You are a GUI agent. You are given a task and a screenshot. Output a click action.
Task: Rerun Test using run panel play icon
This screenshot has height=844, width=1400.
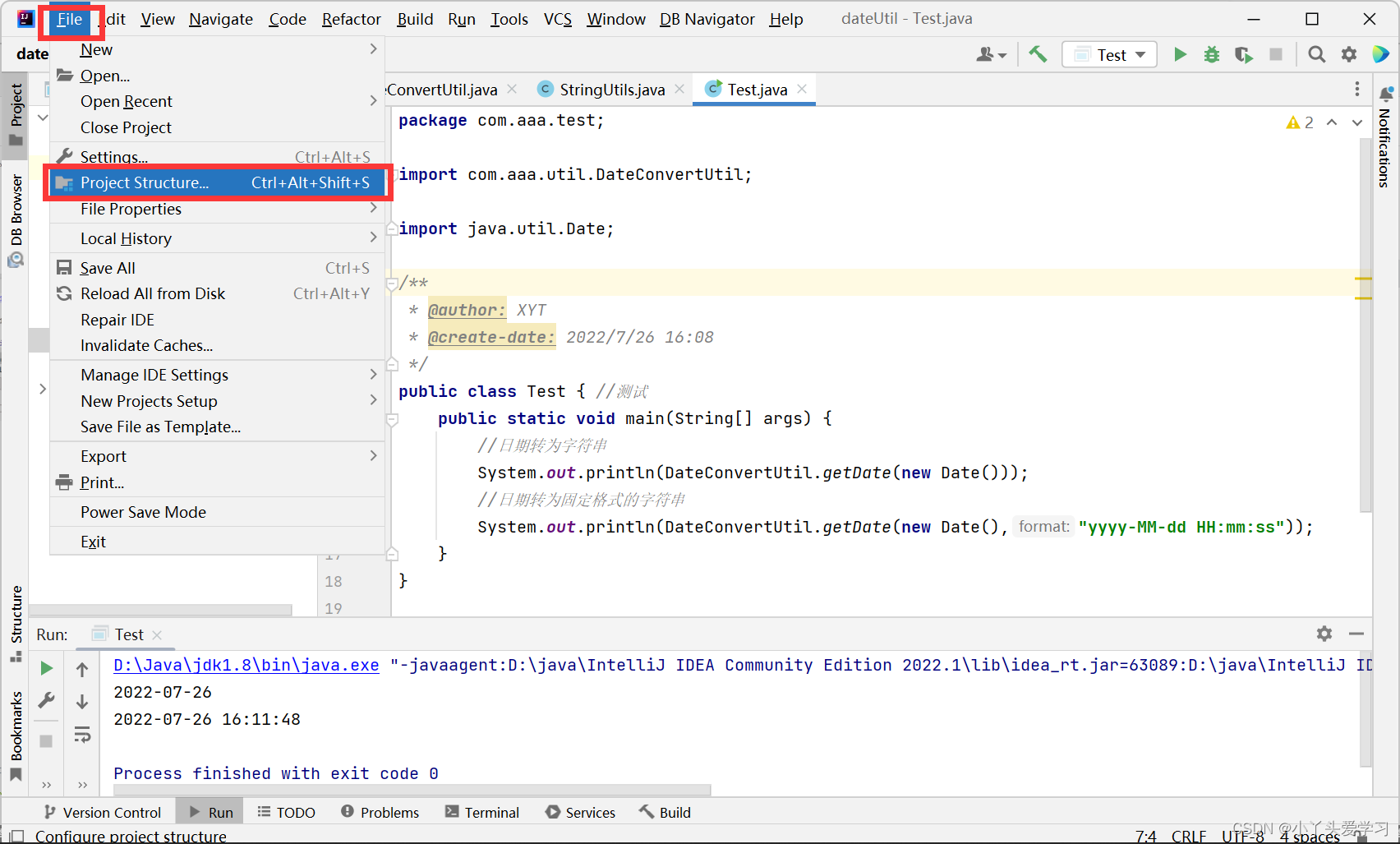click(x=47, y=668)
